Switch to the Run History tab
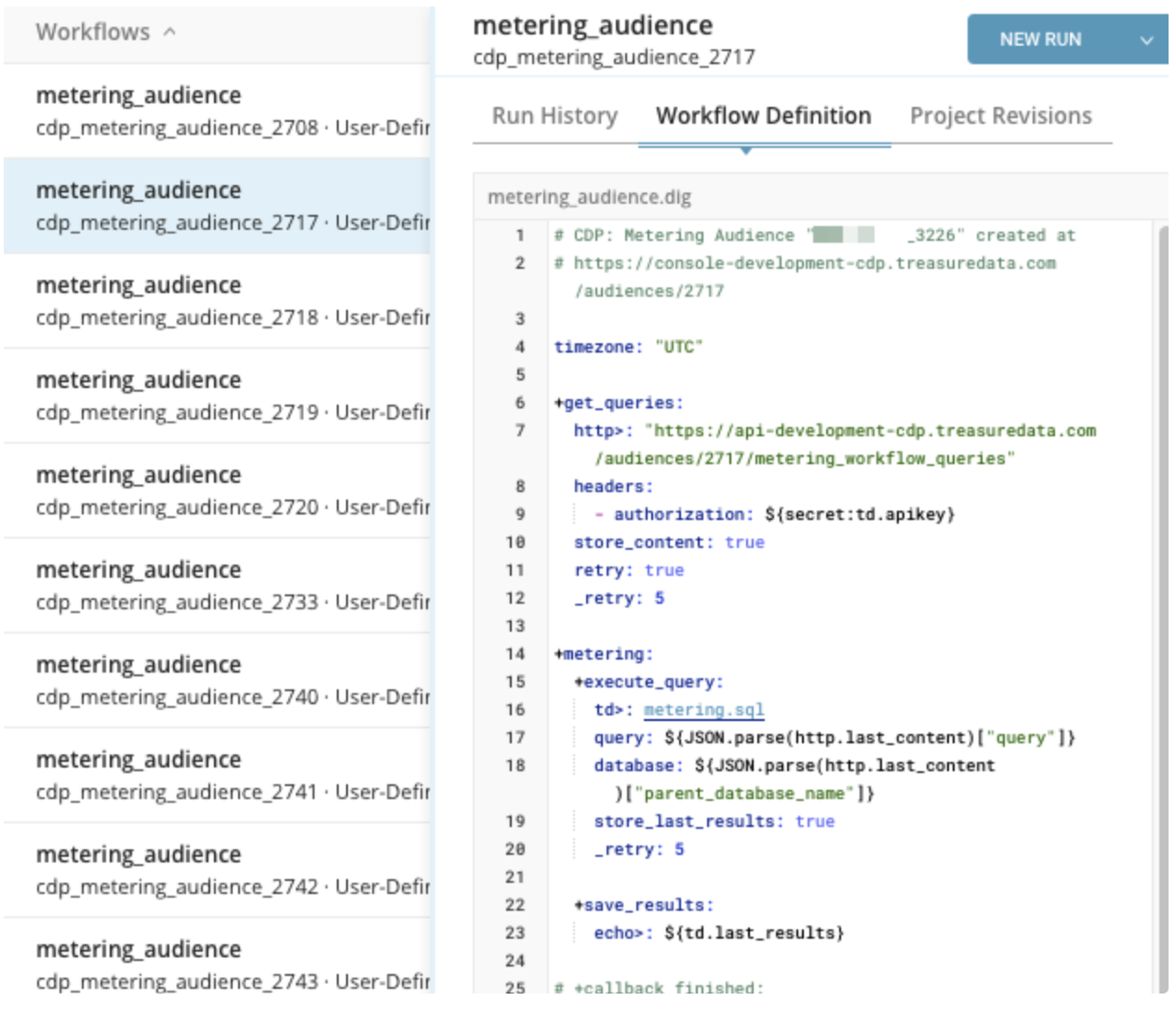Image resolution: width=1176 pixels, height=1014 pixels. point(555,116)
